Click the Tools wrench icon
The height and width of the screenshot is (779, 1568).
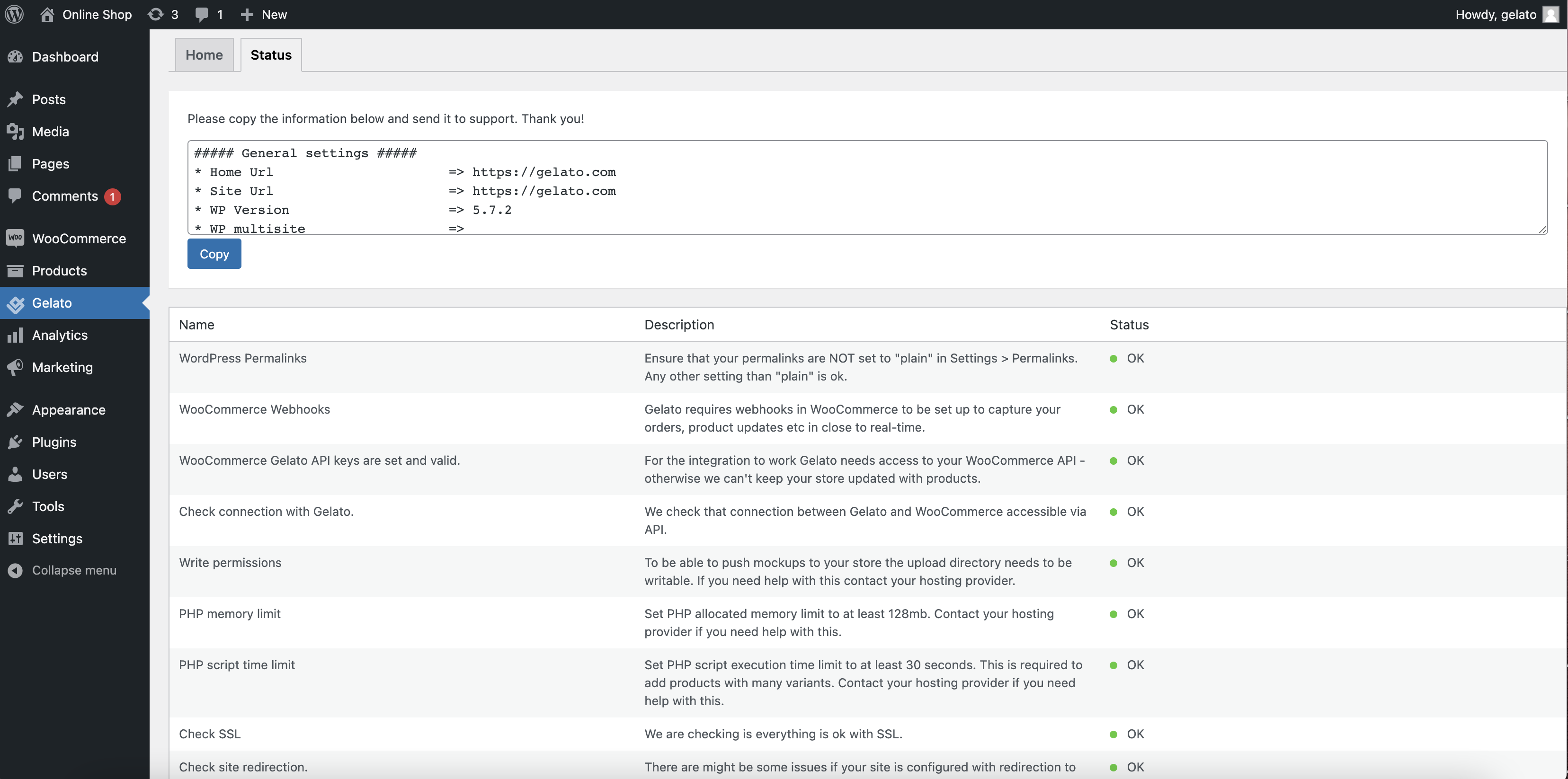[x=15, y=506]
